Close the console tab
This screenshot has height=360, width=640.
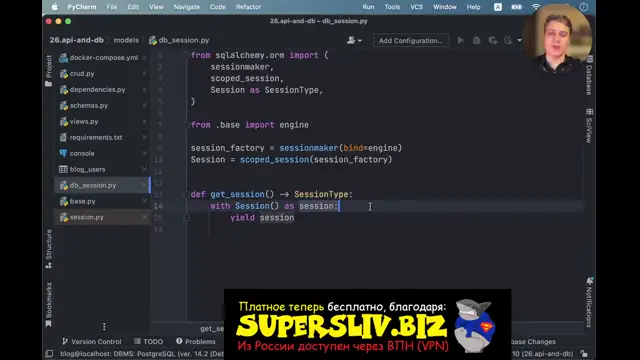pos(144,153)
